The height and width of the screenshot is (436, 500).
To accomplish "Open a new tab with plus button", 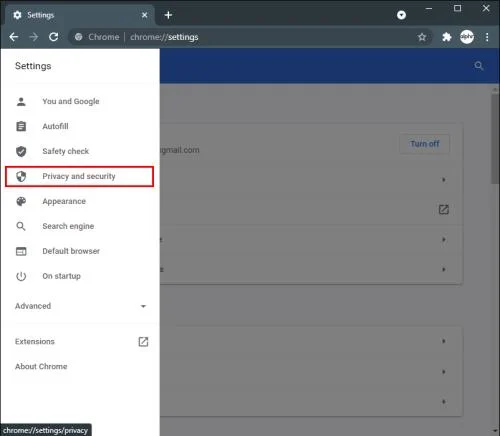I will click(x=168, y=15).
